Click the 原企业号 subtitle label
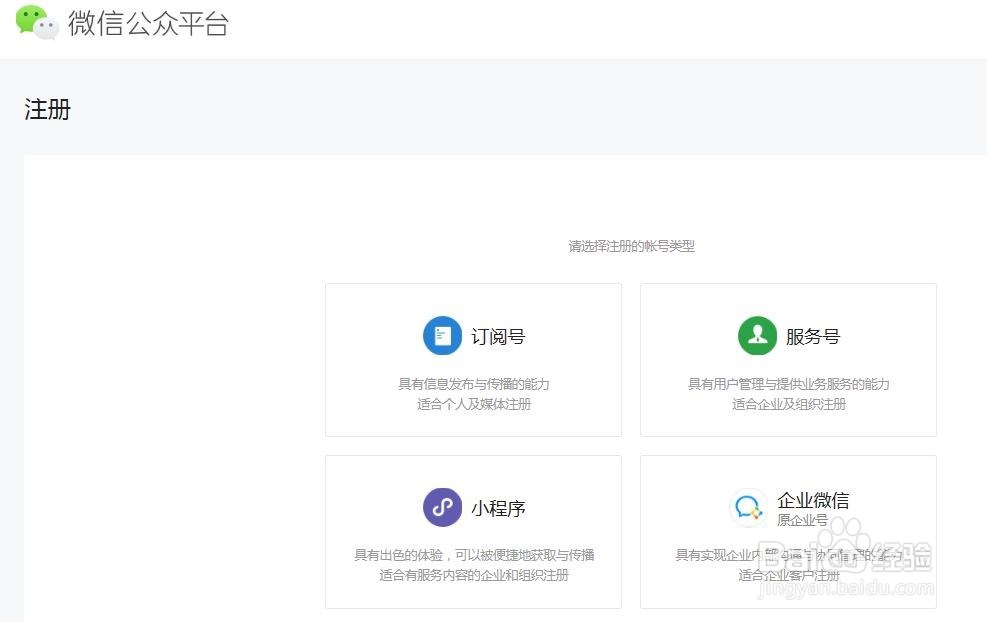This screenshot has height=622, width=987. 803,520
